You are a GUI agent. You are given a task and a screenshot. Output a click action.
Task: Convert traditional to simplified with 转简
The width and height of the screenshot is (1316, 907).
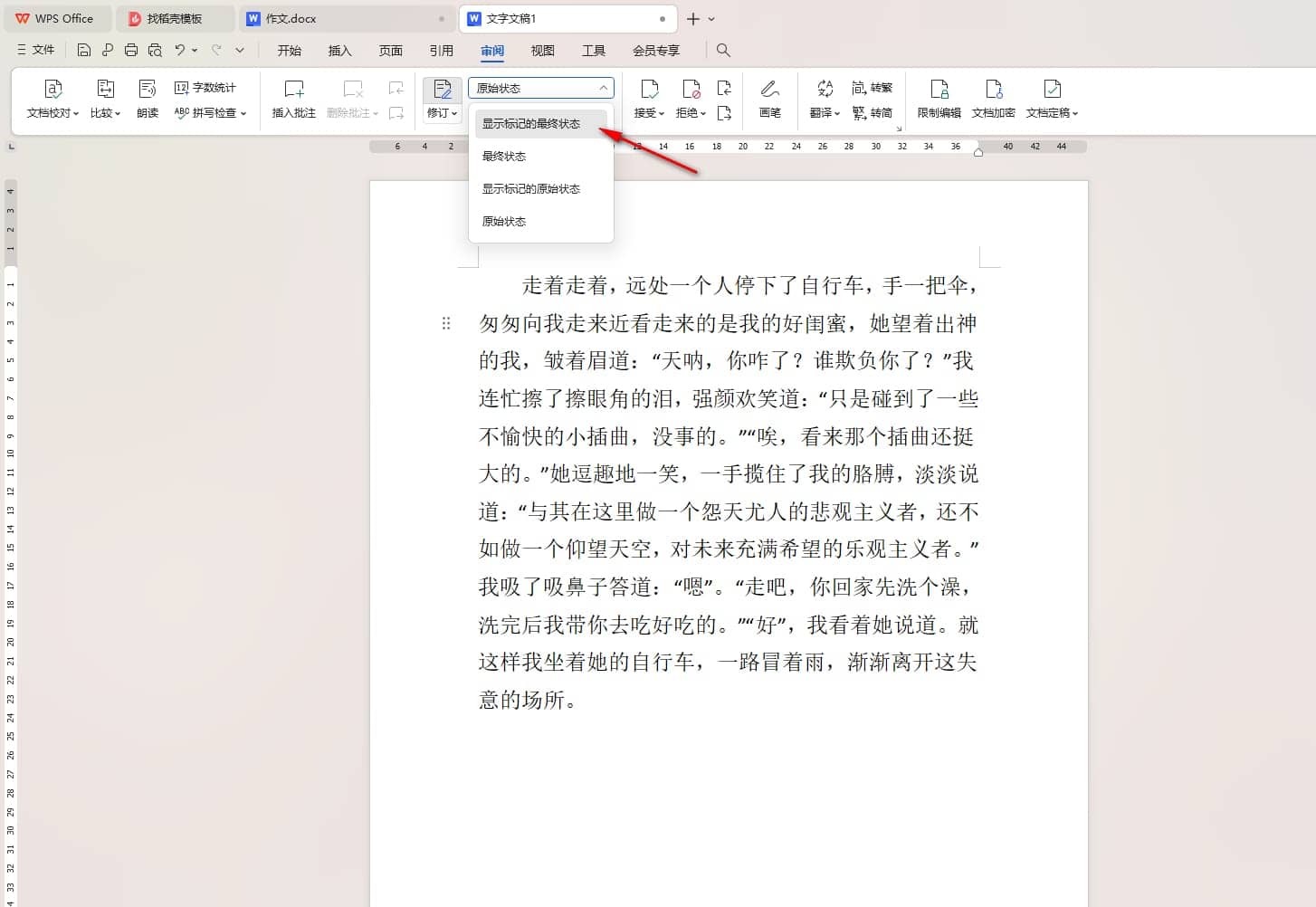[x=872, y=113]
